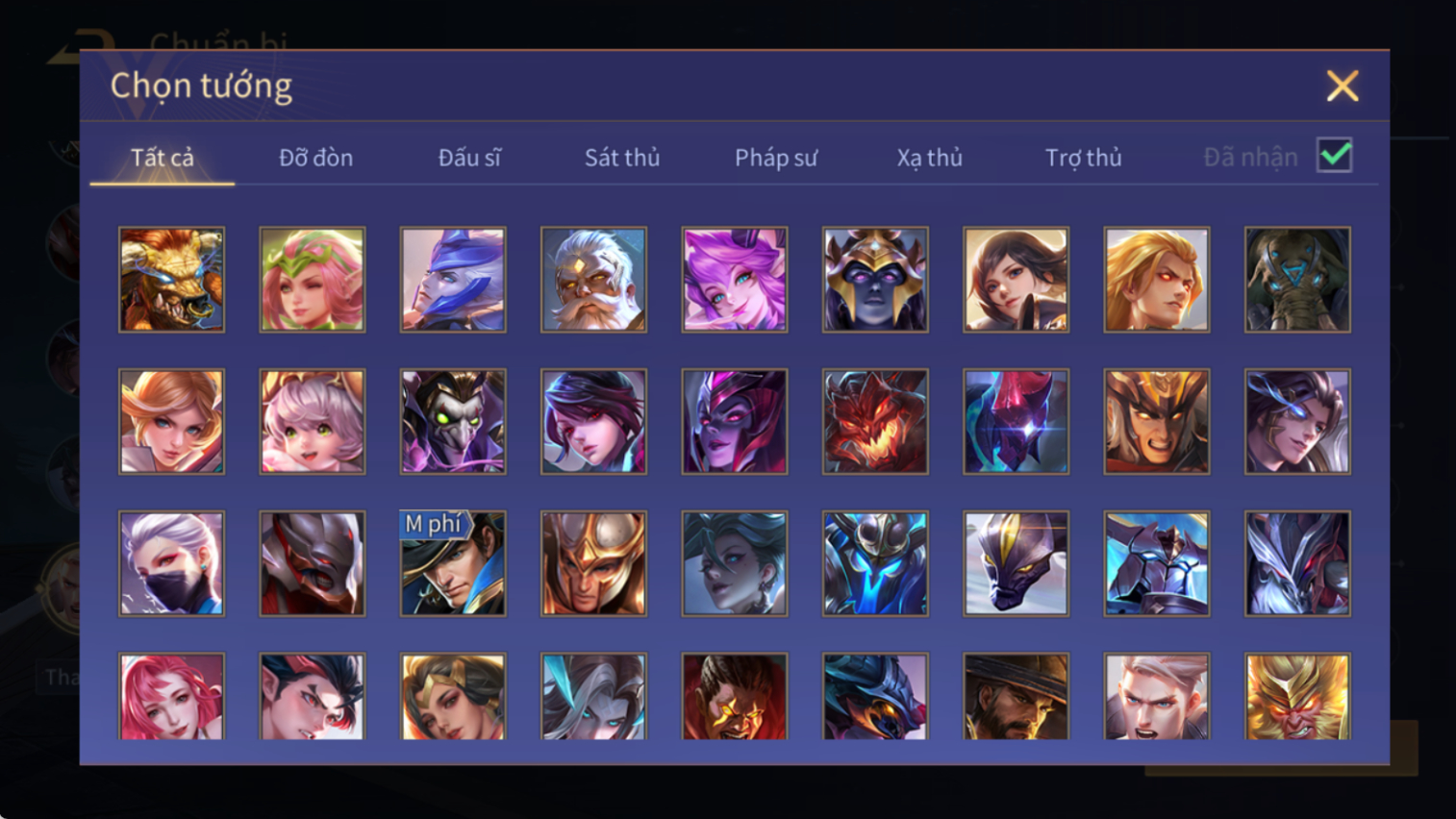
Task: Filter heroes by Xạ thủ
Action: [930, 158]
